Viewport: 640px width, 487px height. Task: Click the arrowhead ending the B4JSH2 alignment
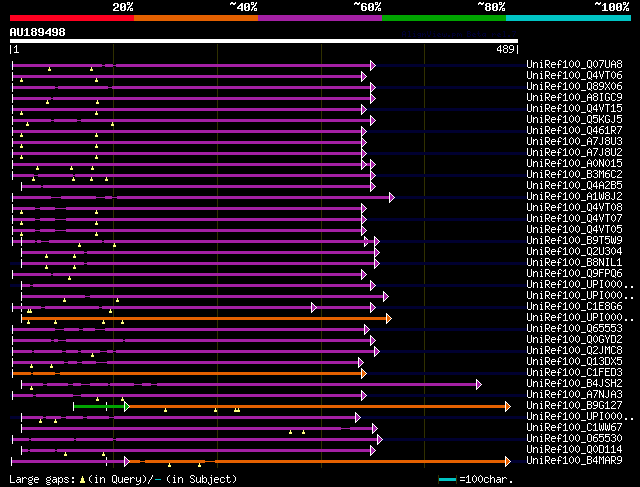pyautogui.click(x=479, y=384)
